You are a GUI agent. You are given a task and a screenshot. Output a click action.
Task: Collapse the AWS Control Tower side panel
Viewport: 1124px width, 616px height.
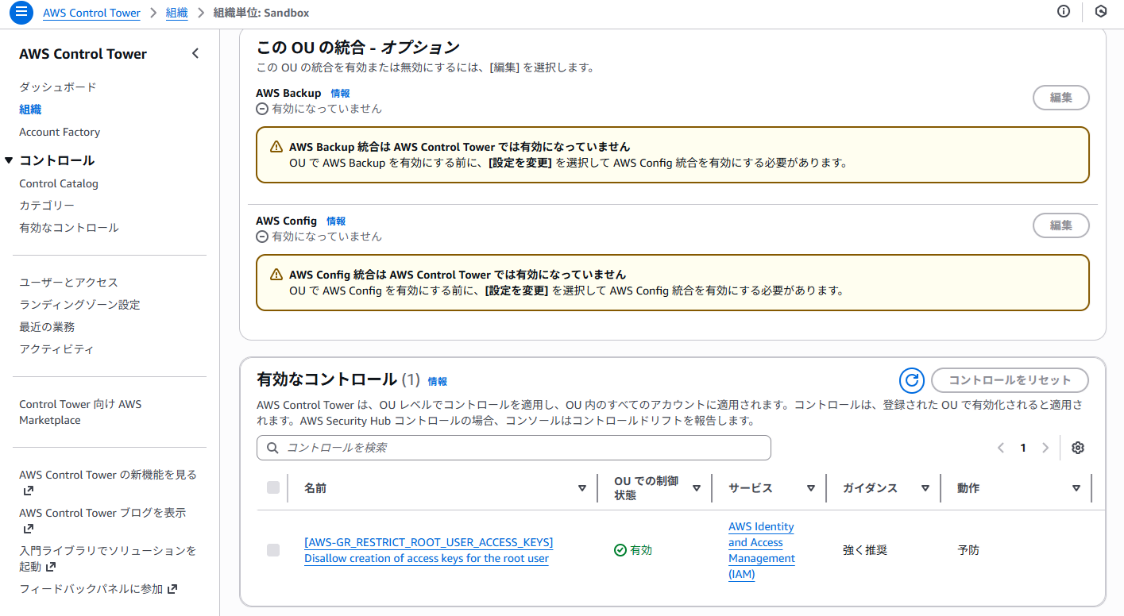[x=195, y=54]
